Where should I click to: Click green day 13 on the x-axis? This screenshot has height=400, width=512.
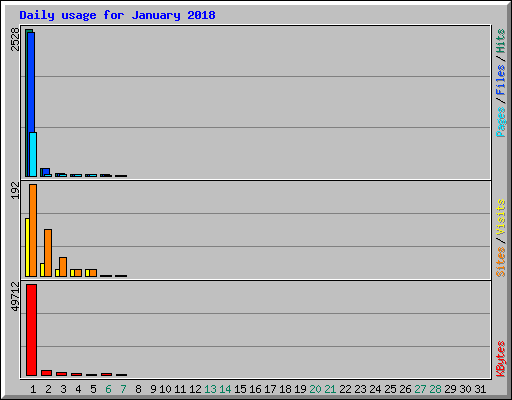click(x=210, y=389)
